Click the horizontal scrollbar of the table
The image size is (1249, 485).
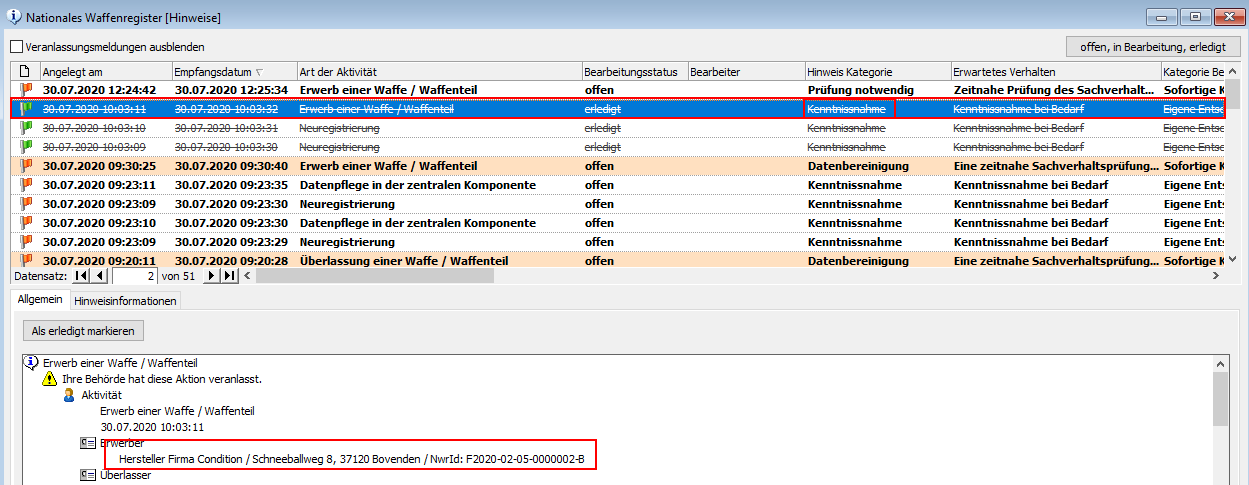pos(700,276)
